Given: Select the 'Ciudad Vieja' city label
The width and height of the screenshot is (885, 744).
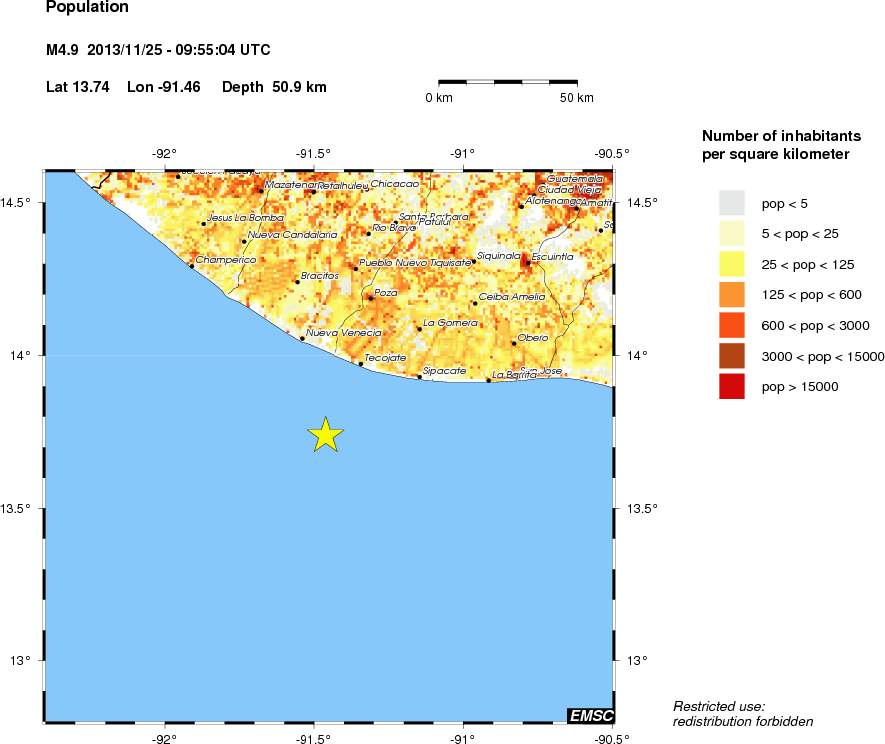Looking at the screenshot, I should 569,190.
